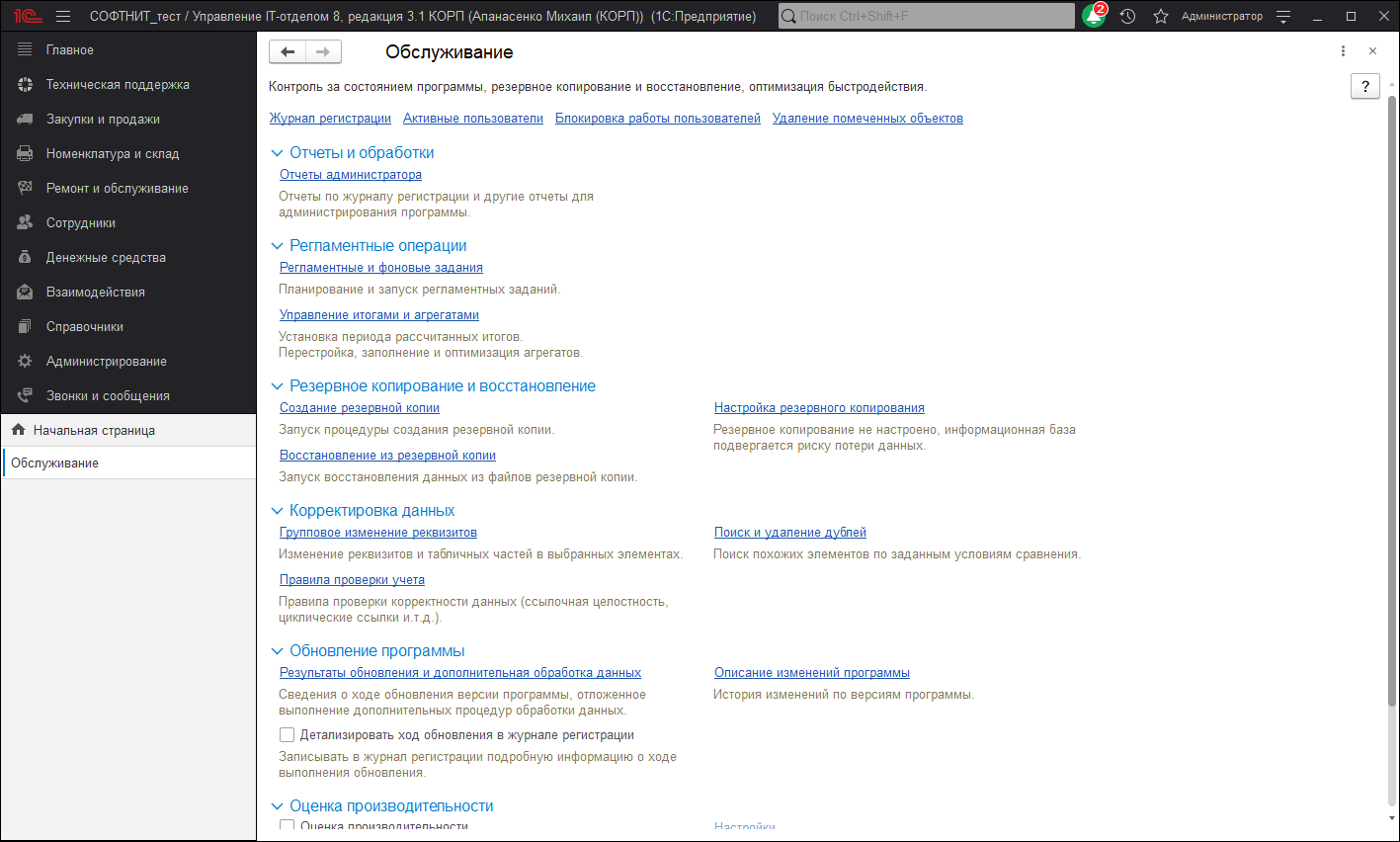Close the Обслуживание page with X
The width and height of the screenshot is (1400, 842).
click(1372, 51)
